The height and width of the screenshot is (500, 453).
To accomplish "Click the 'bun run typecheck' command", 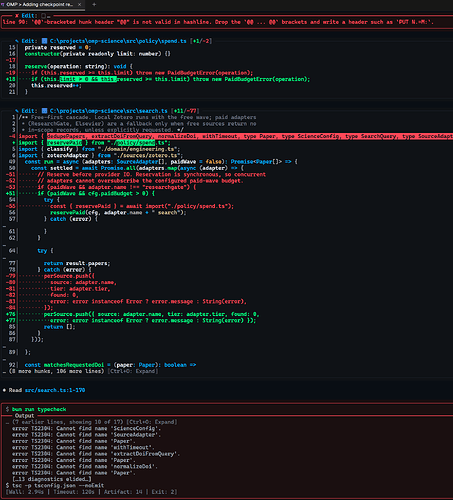I will [39, 409].
